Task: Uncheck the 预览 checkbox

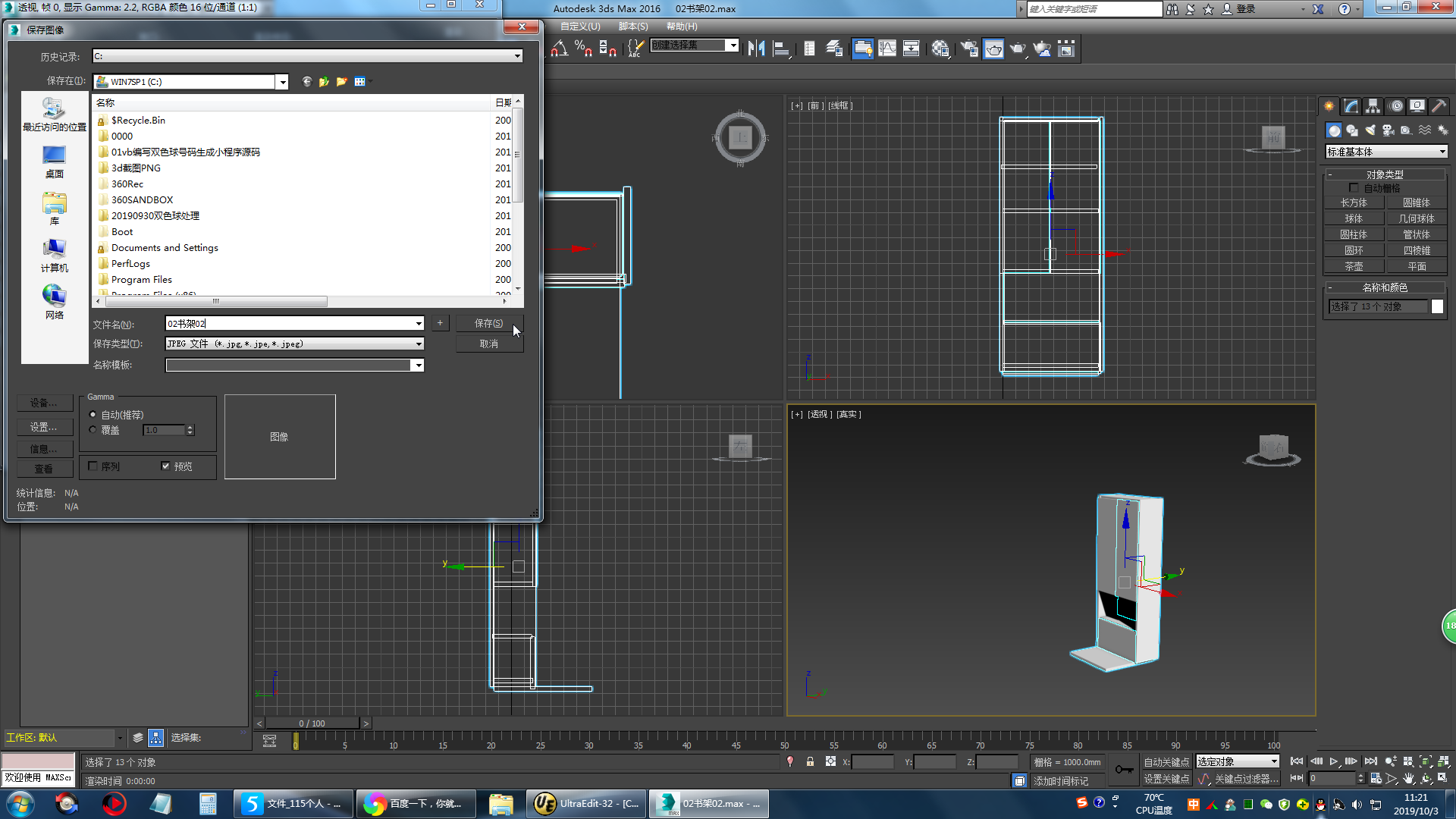Action: click(165, 466)
